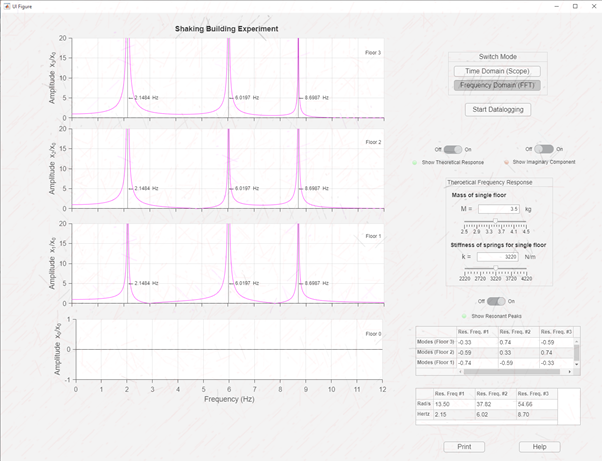
Task: Toggle the Show Theoretical Response switch
Action: tap(453, 149)
